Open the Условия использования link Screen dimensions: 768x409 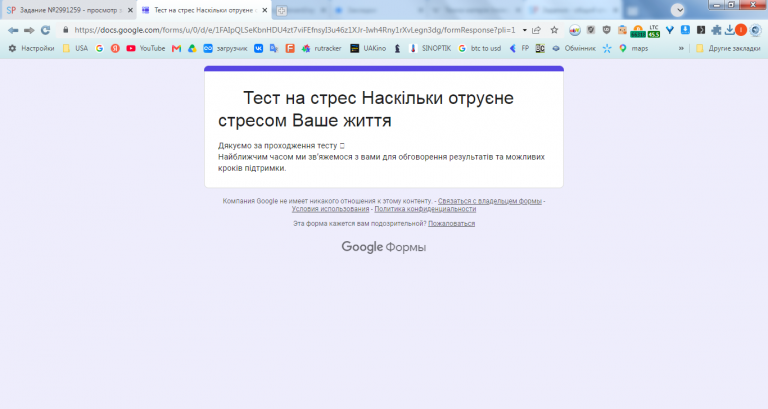point(331,209)
